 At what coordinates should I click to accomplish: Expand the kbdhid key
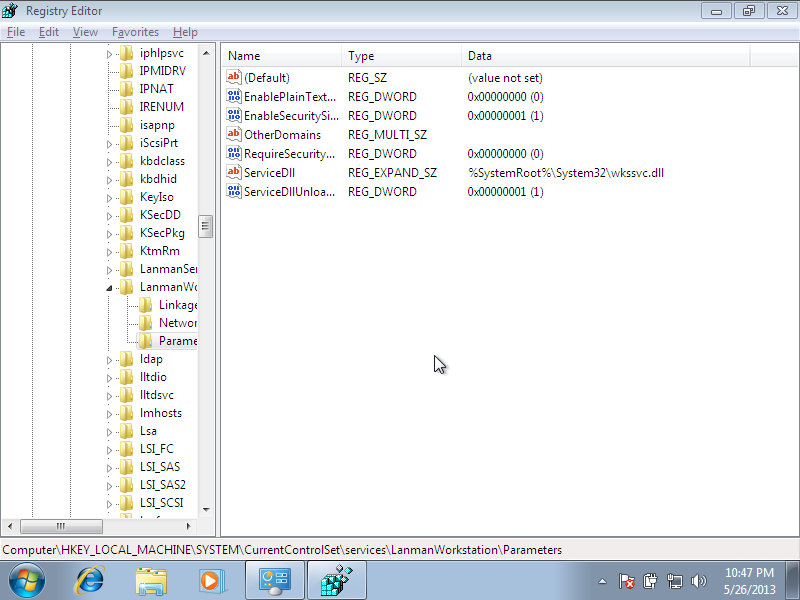coord(109,180)
